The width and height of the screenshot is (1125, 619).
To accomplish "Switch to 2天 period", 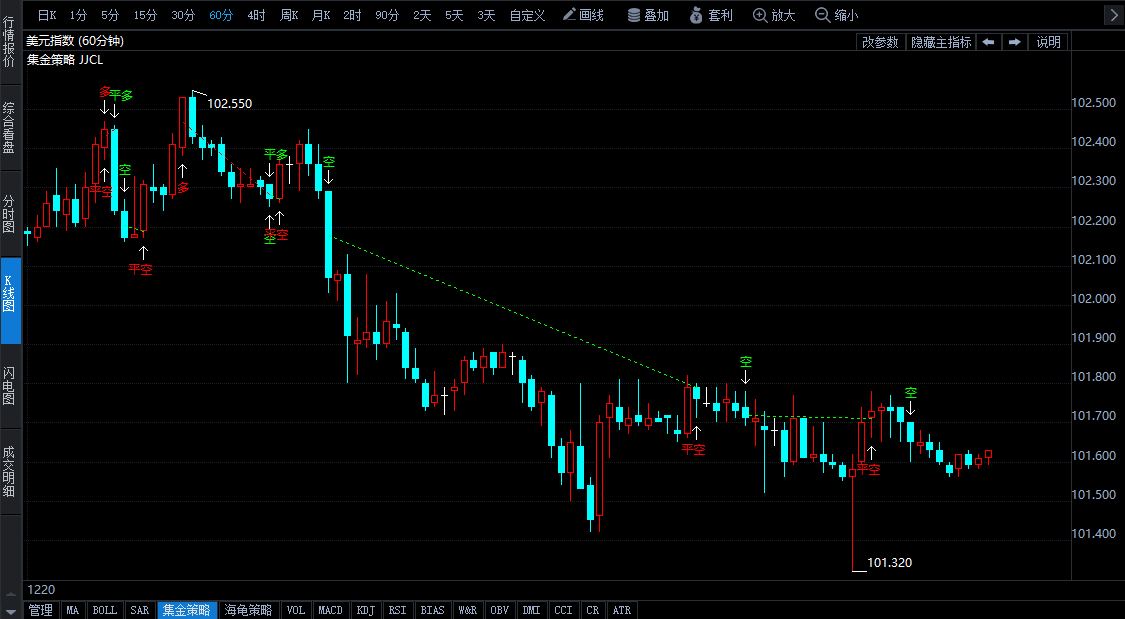I will [x=423, y=15].
